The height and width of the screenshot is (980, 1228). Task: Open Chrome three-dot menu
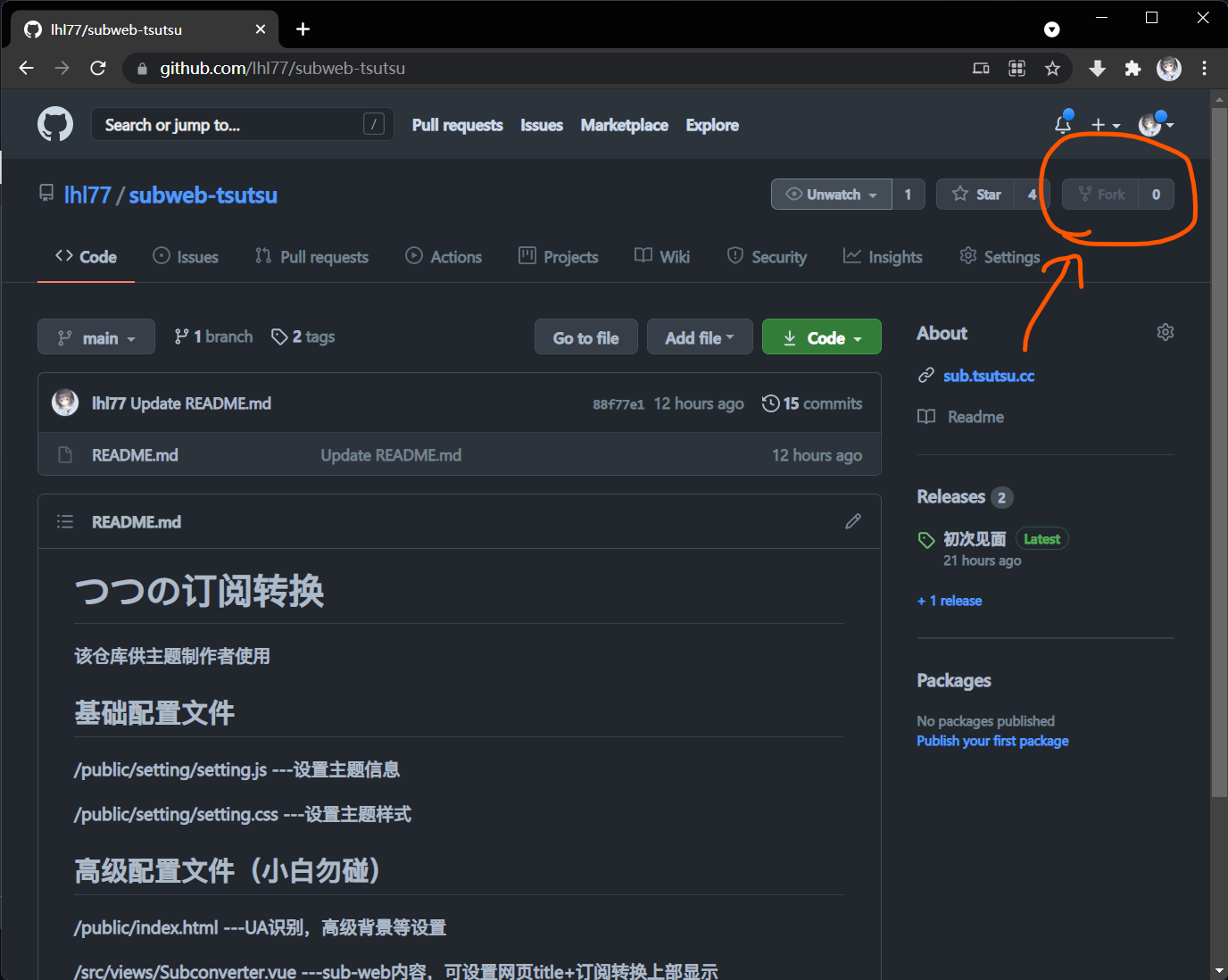pos(1204,68)
